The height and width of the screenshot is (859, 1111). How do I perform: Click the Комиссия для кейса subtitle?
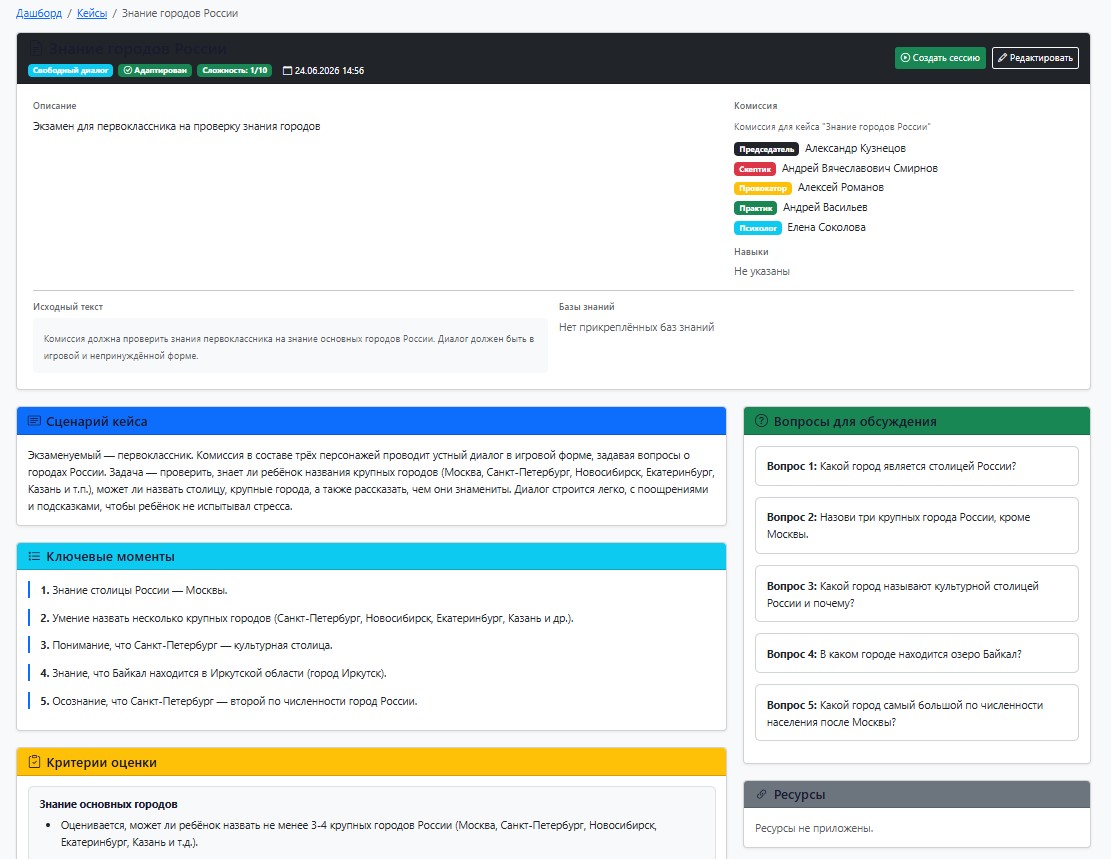pos(832,127)
